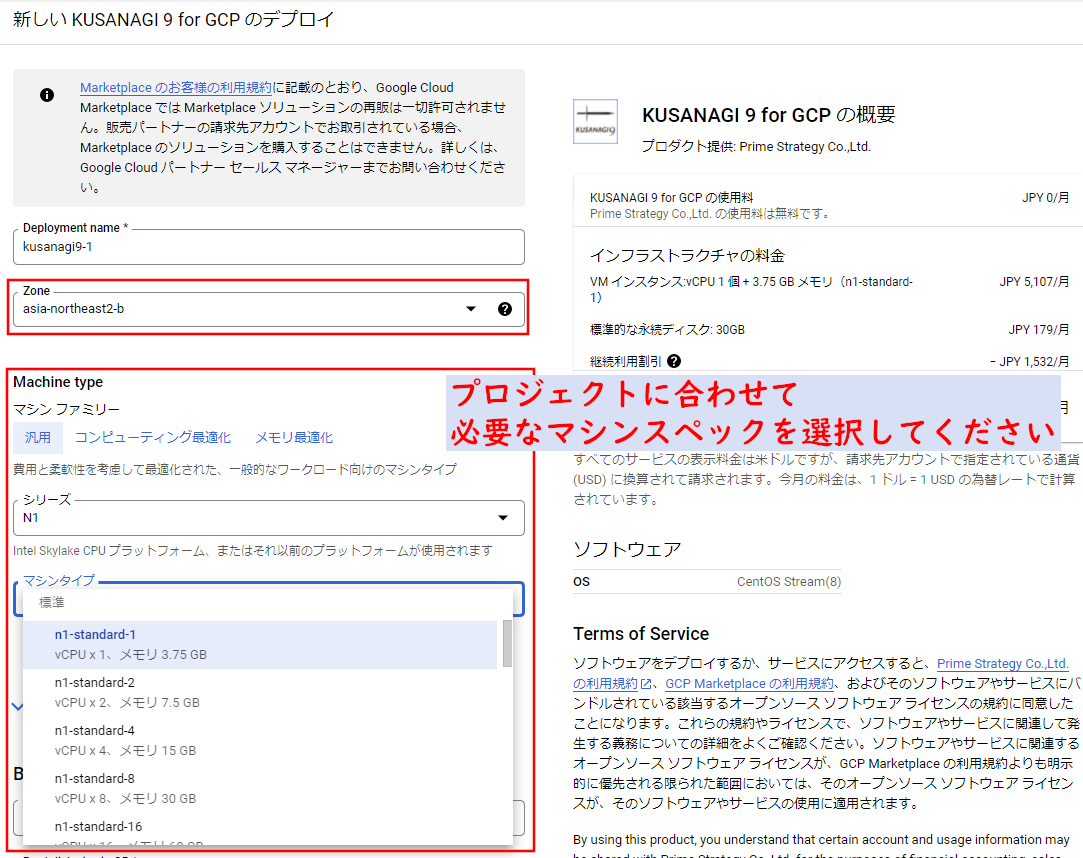Choose n1-standard-2 machine type option

pyautogui.click(x=260, y=692)
